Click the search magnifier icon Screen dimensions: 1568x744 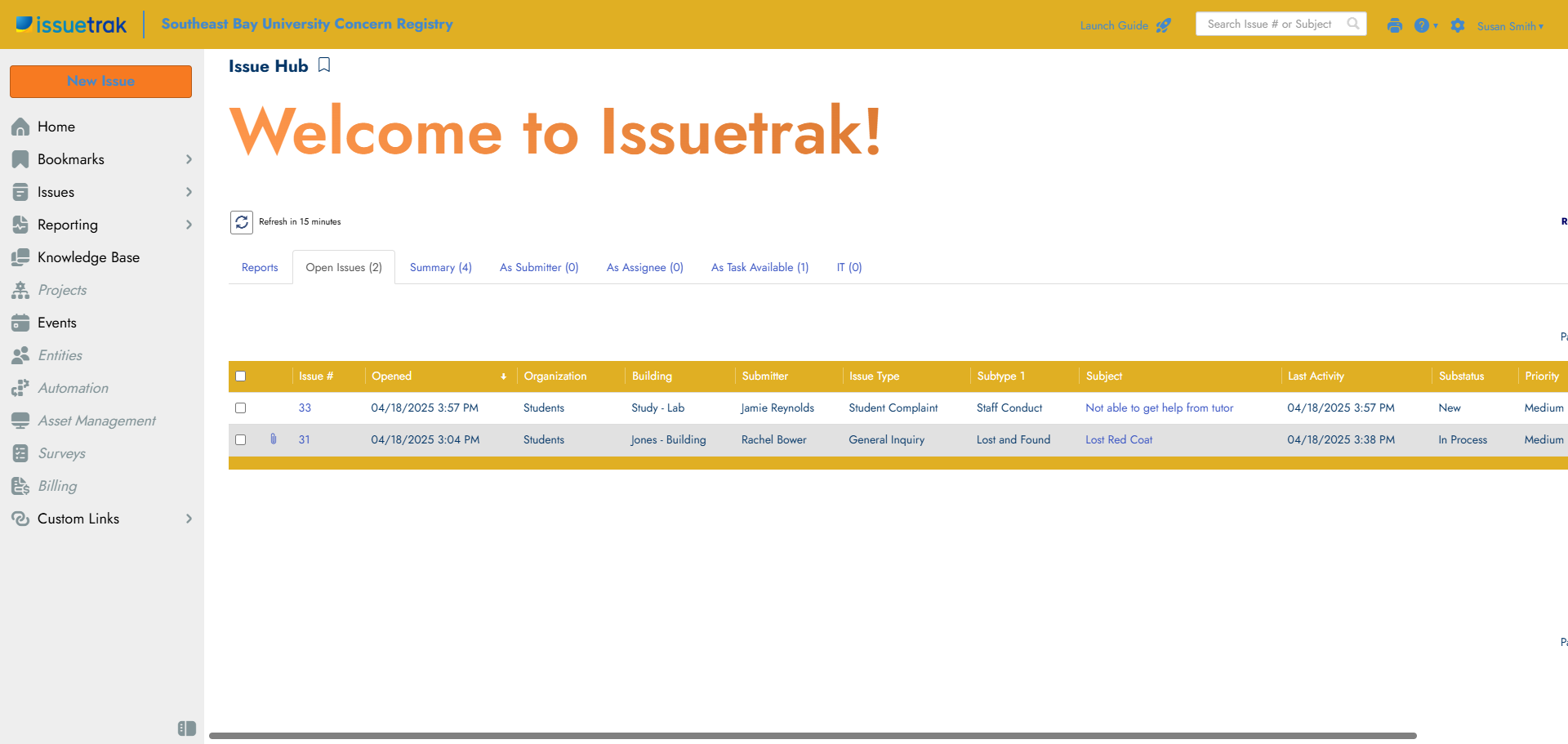pyautogui.click(x=1353, y=24)
